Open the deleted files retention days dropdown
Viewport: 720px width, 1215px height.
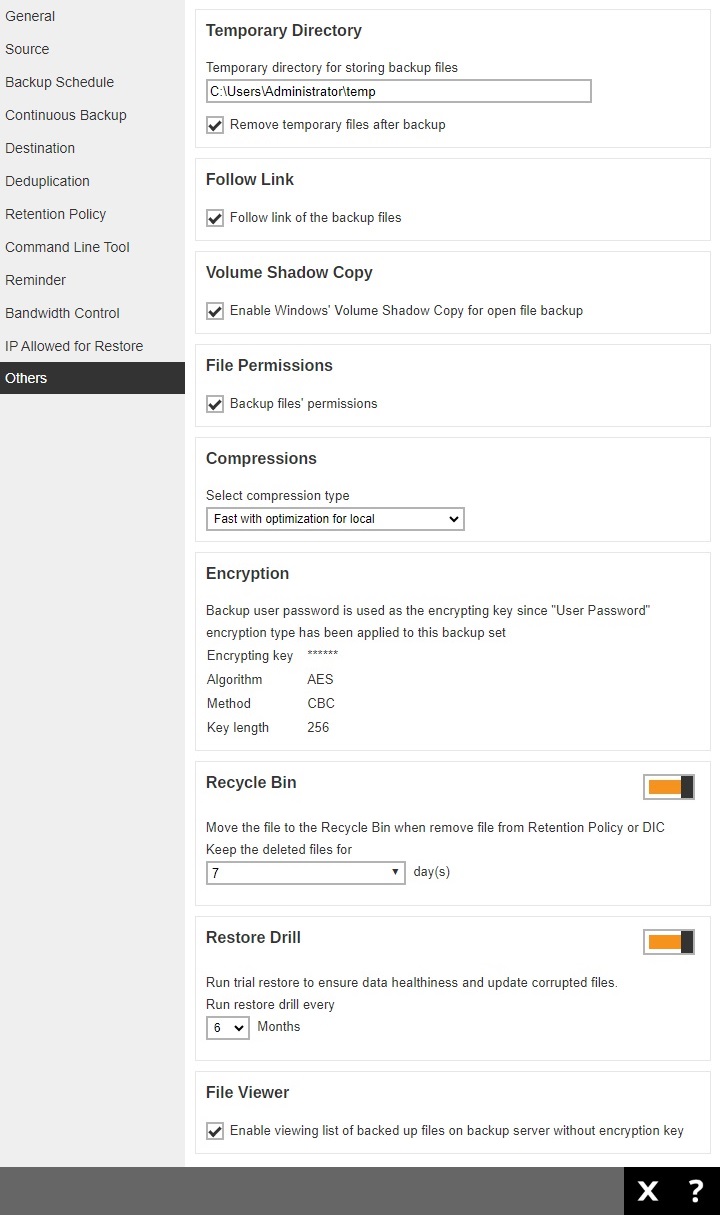[305, 871]
